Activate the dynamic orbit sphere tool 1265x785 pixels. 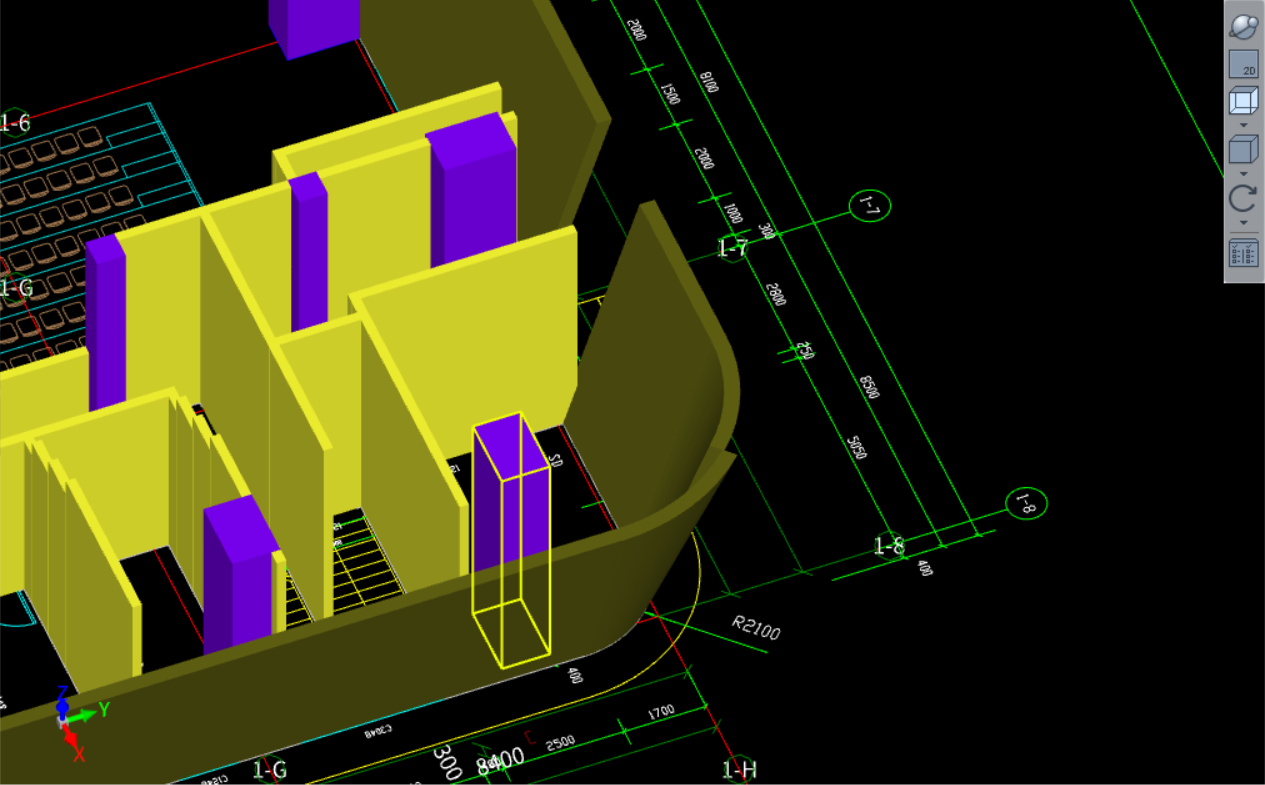coord(1243,26)
